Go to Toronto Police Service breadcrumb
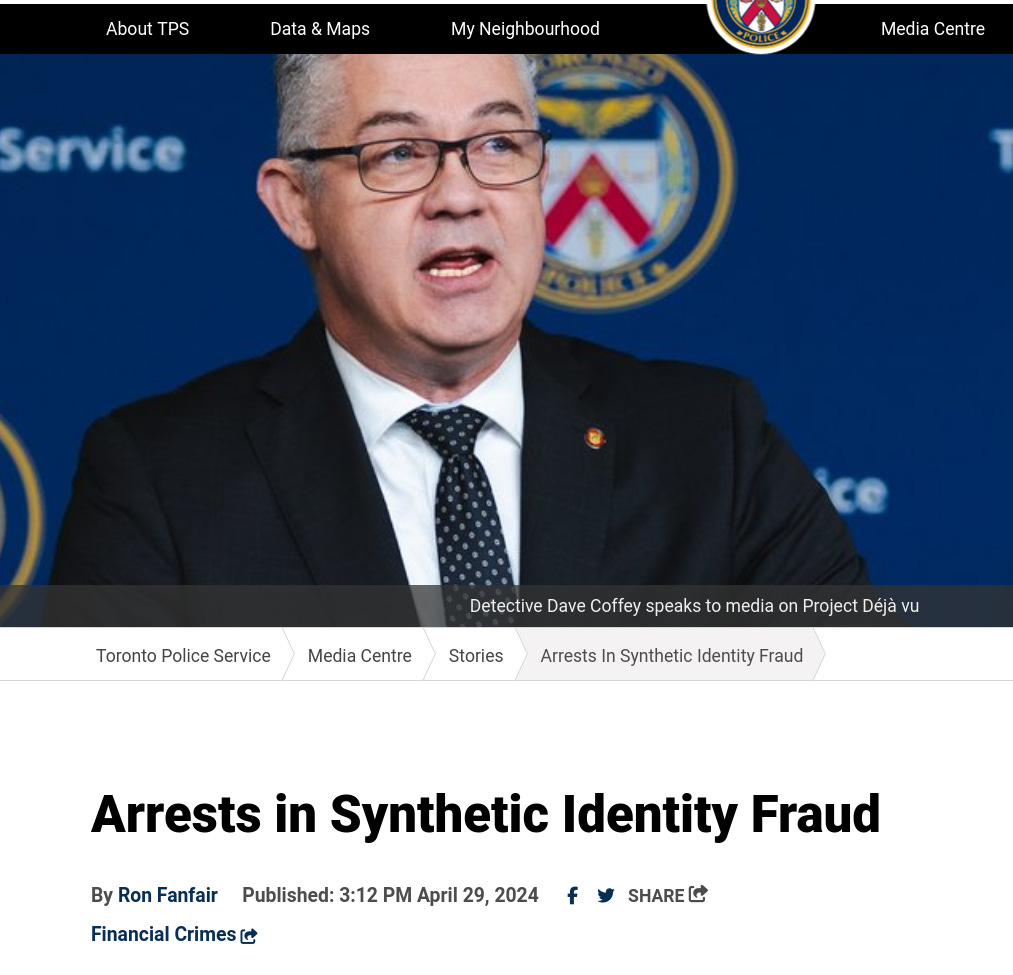 coord(183,656)
